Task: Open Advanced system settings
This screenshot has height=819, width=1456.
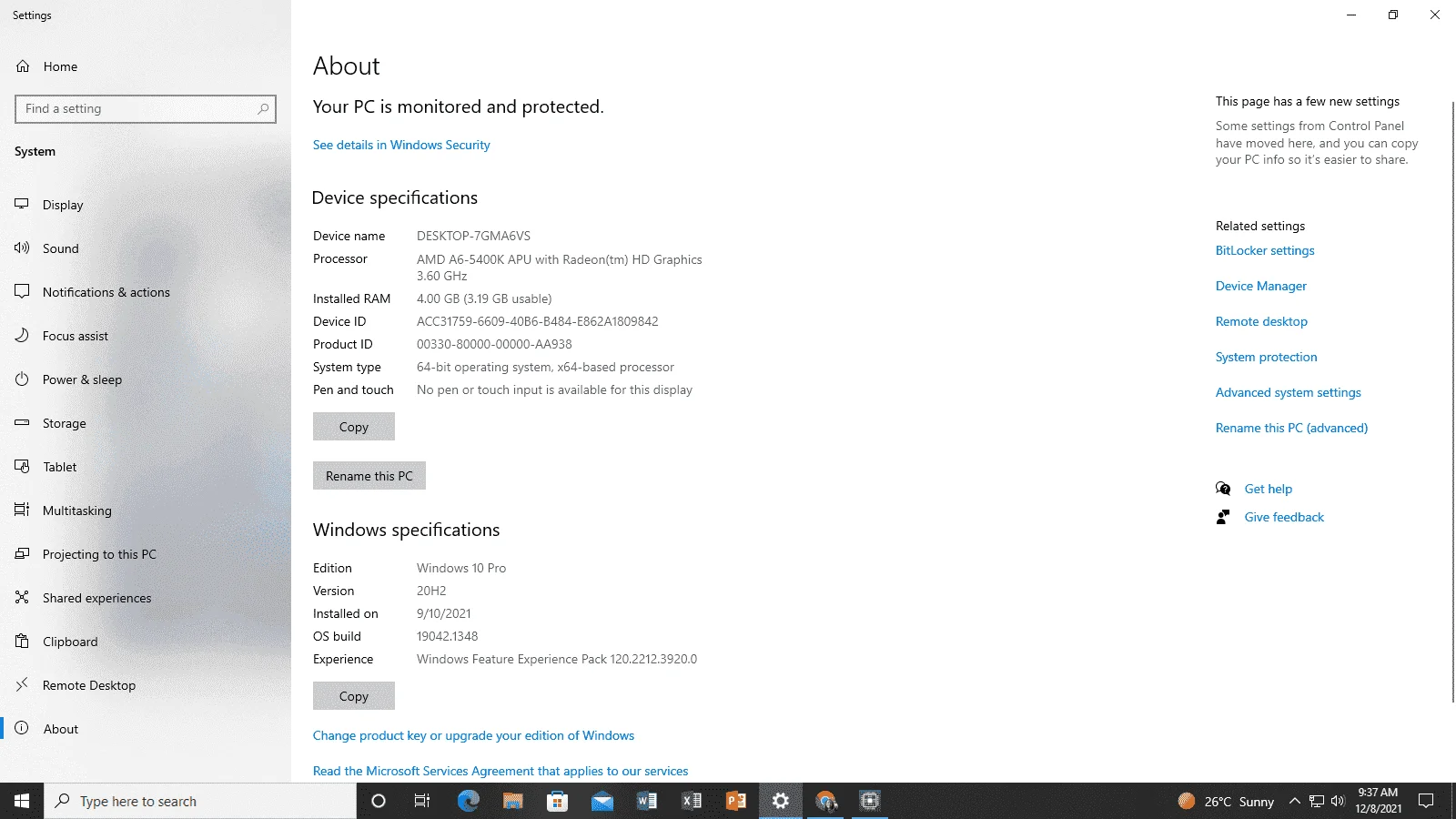Action: (x=1289, y=392)
